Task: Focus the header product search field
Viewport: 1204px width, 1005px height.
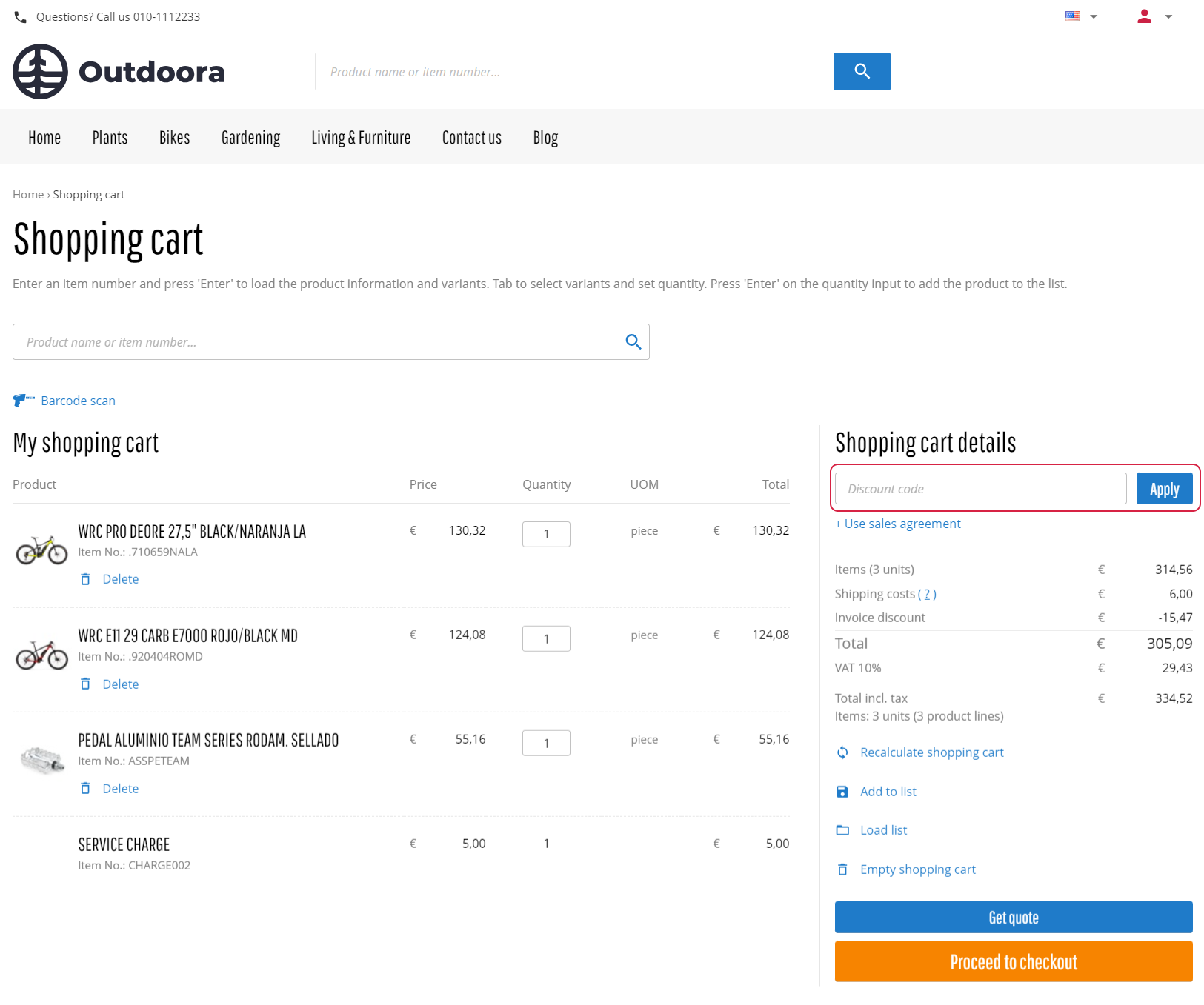Action: point(574,71)
